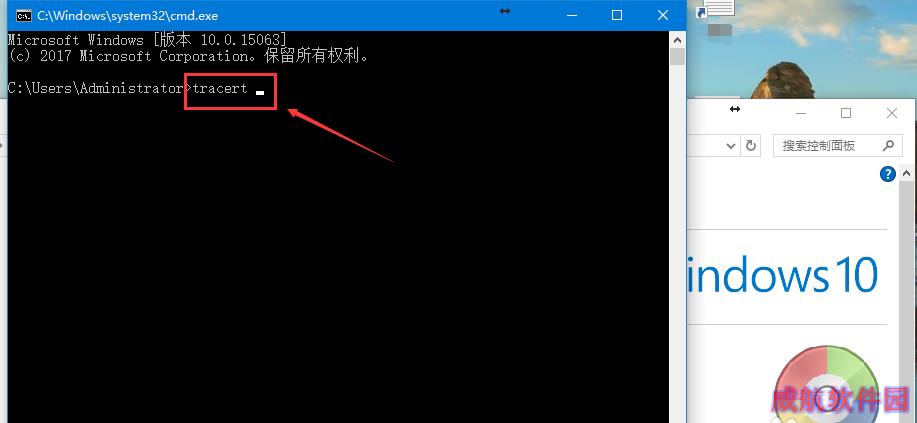Click the magnifier icon in search box

(888, 146)
